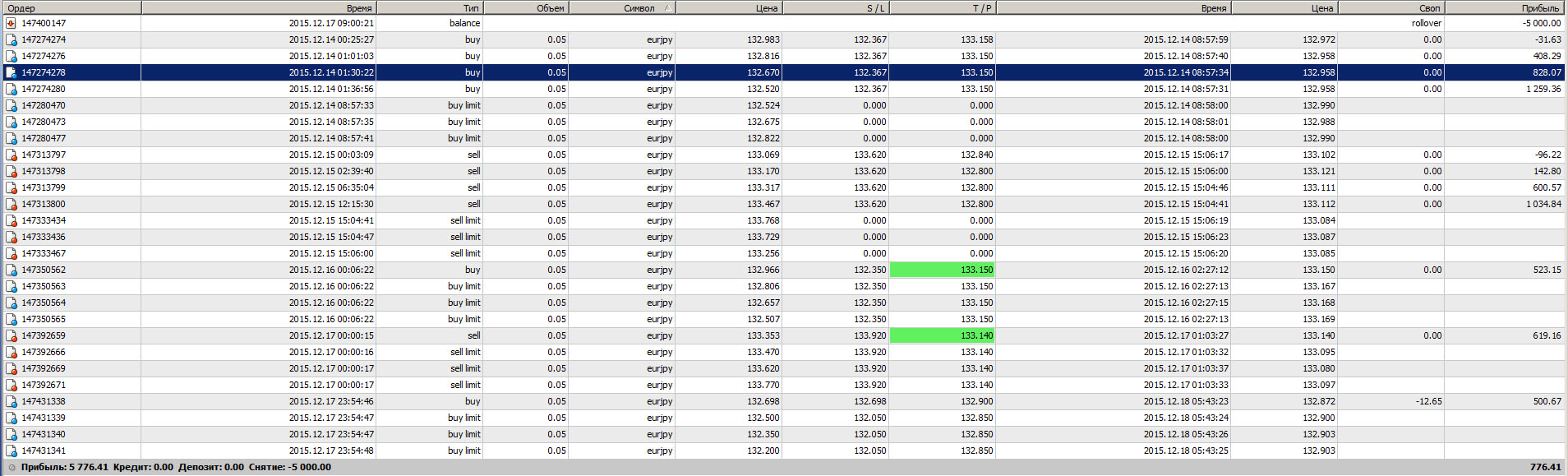Click the order icon beside 147280477
Viewport: 1568px width, 476px height.
12,138
